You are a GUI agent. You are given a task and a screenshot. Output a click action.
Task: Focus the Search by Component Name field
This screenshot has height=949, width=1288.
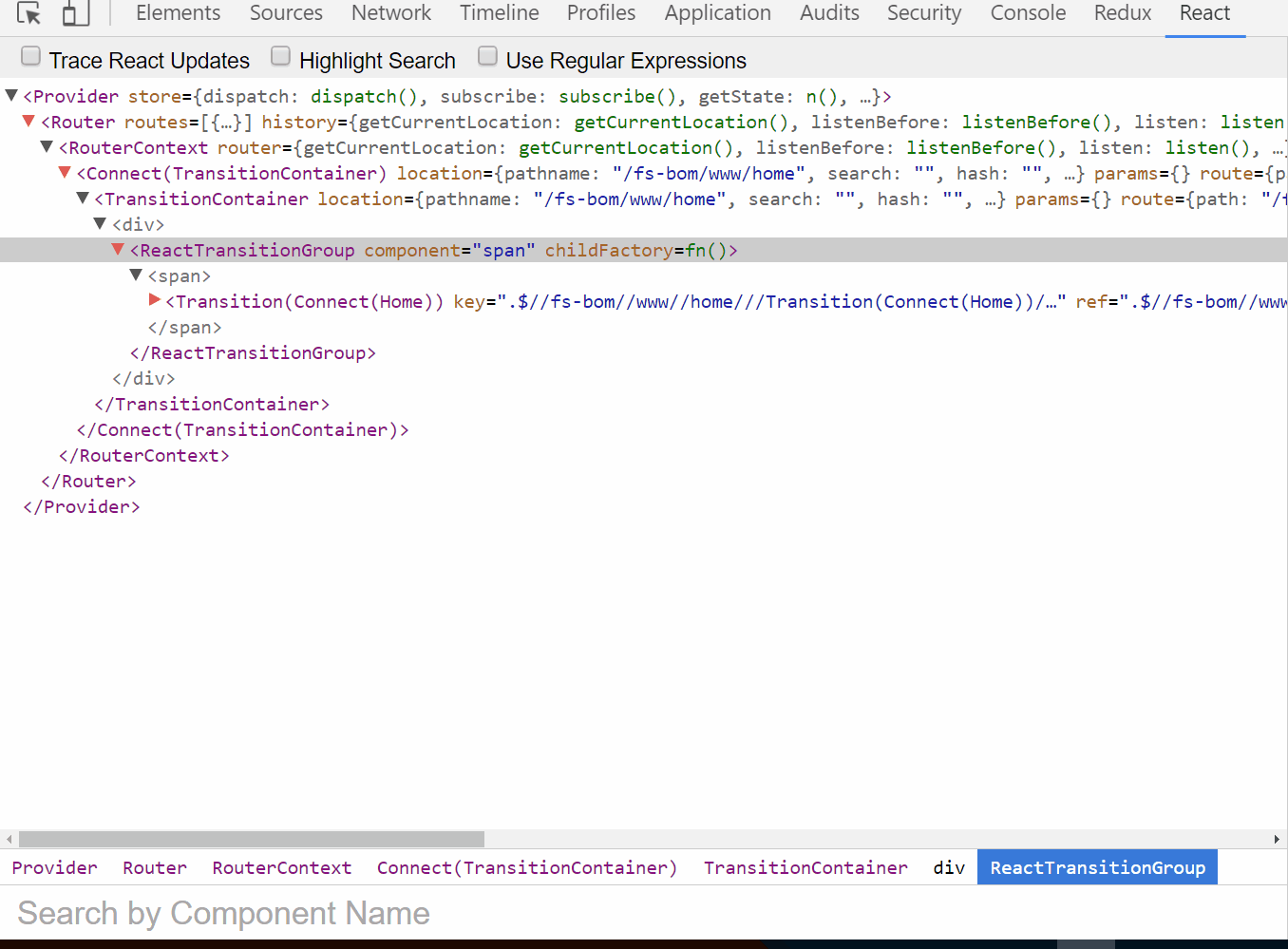[x=644, y=913]
